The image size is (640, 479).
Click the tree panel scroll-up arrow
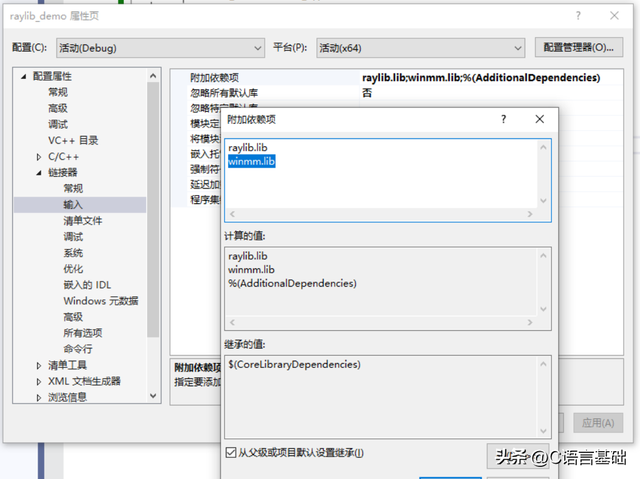click(x=153, y=76)
